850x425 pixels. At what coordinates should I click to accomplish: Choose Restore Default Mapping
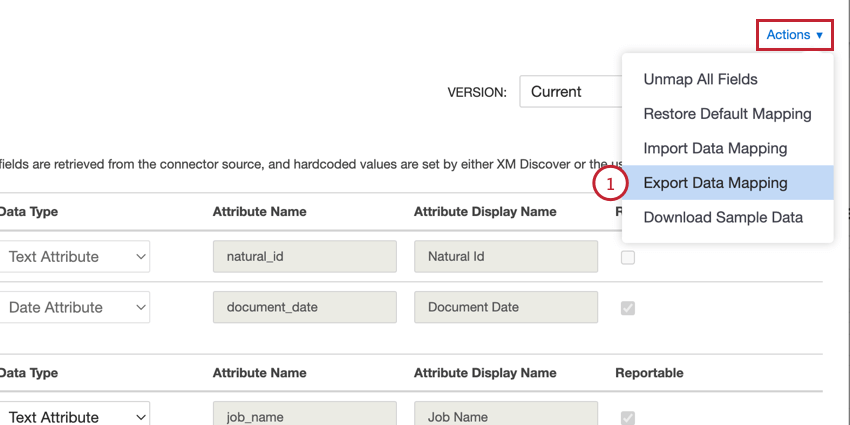[727, 114]
